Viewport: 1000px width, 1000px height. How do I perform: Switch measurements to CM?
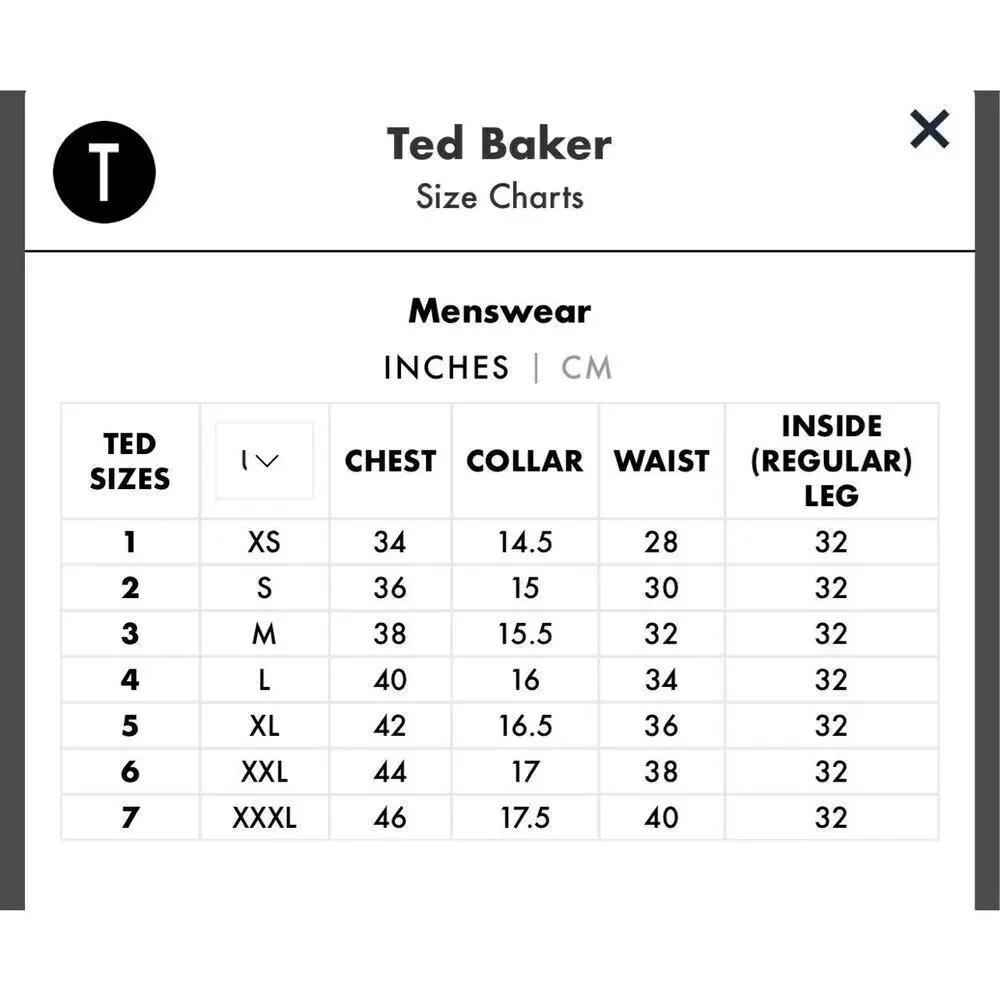586,367
